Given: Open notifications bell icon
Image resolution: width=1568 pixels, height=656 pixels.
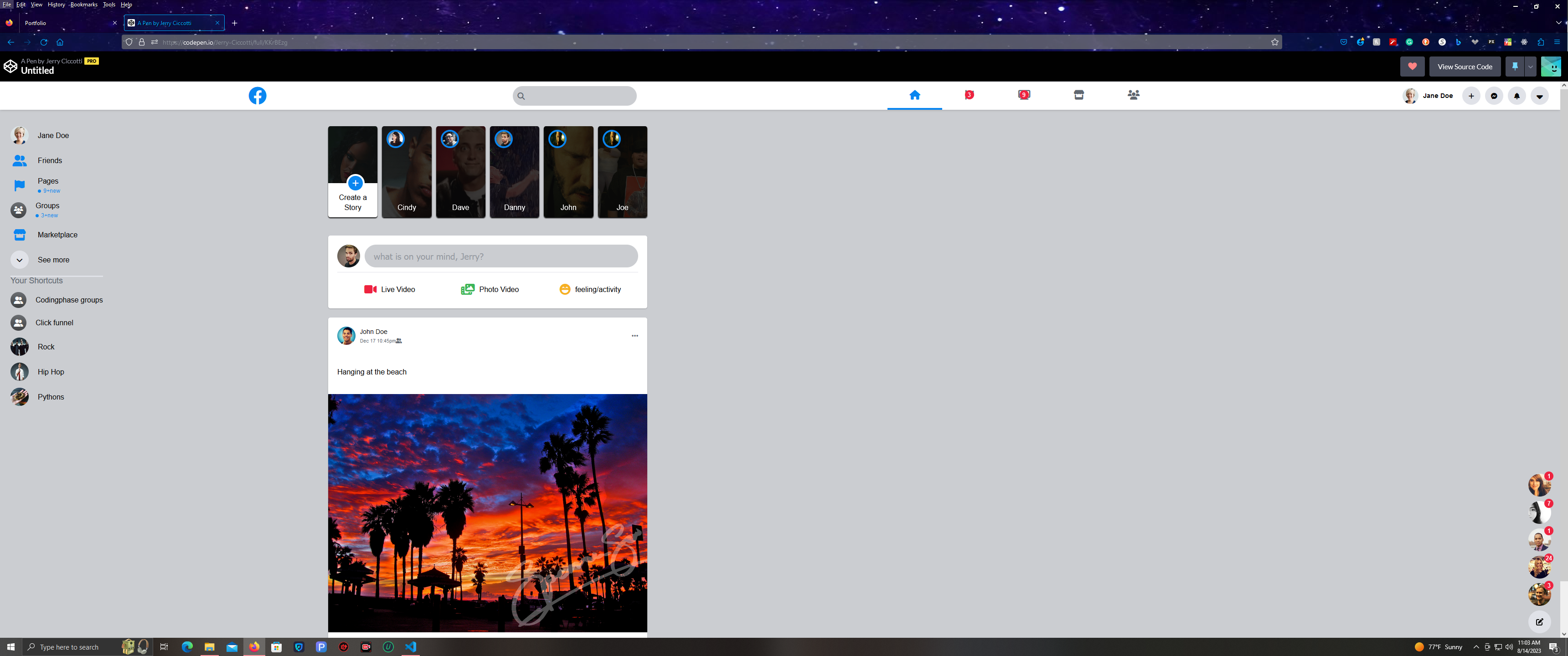Looking at the screenshot, I should tap(1516, 96).
